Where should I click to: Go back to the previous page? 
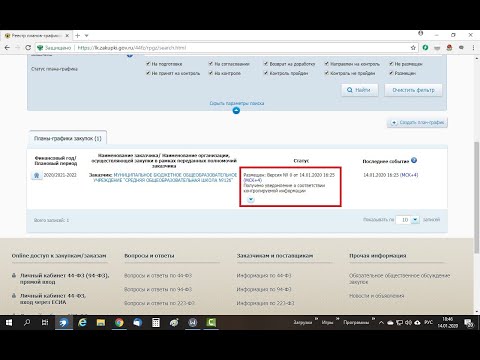tap(7, 48)
